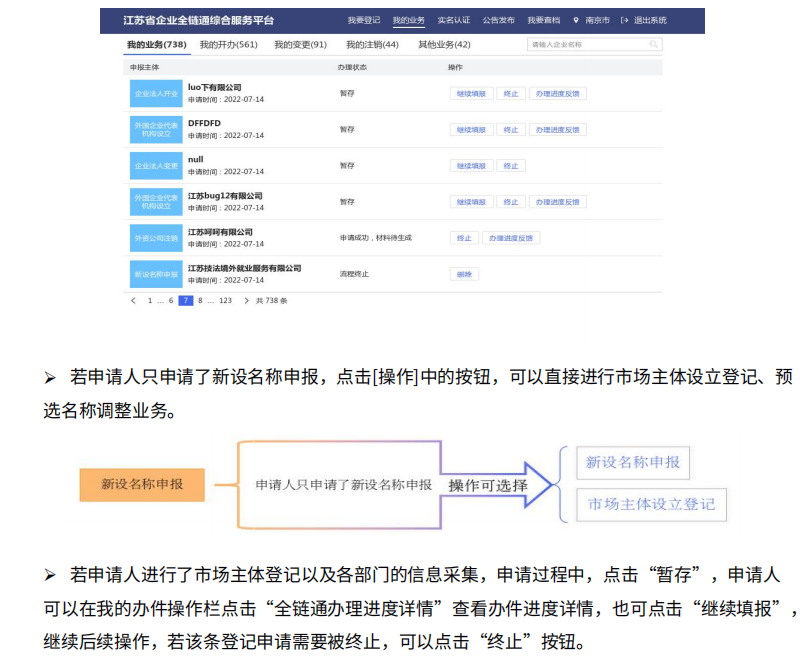The image size is (812, 667).
Task: Click the 市场主体设立登记 option box
Action: (x=651, y=504)
